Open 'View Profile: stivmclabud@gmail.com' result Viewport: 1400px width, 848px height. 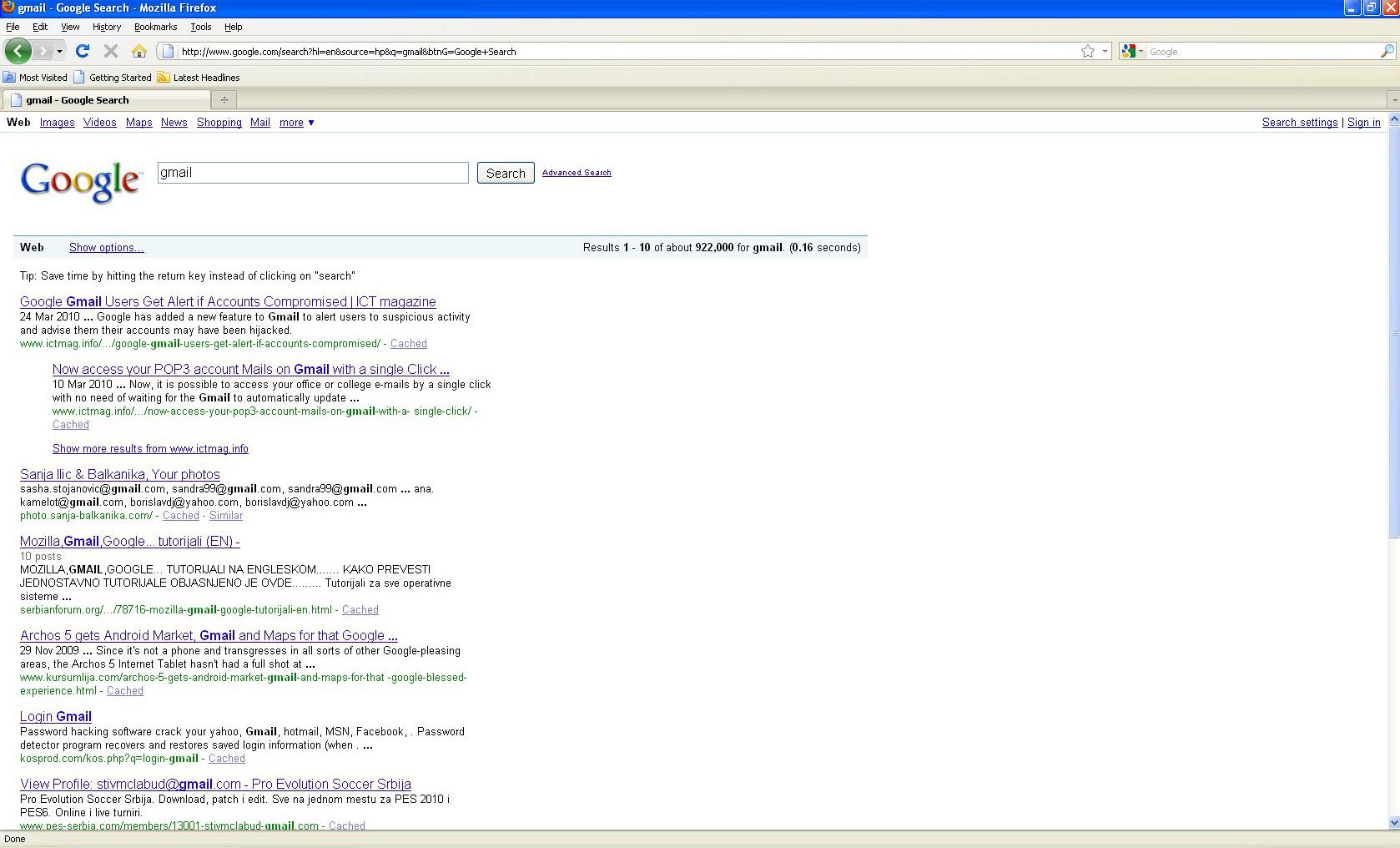tap(215, 785)
